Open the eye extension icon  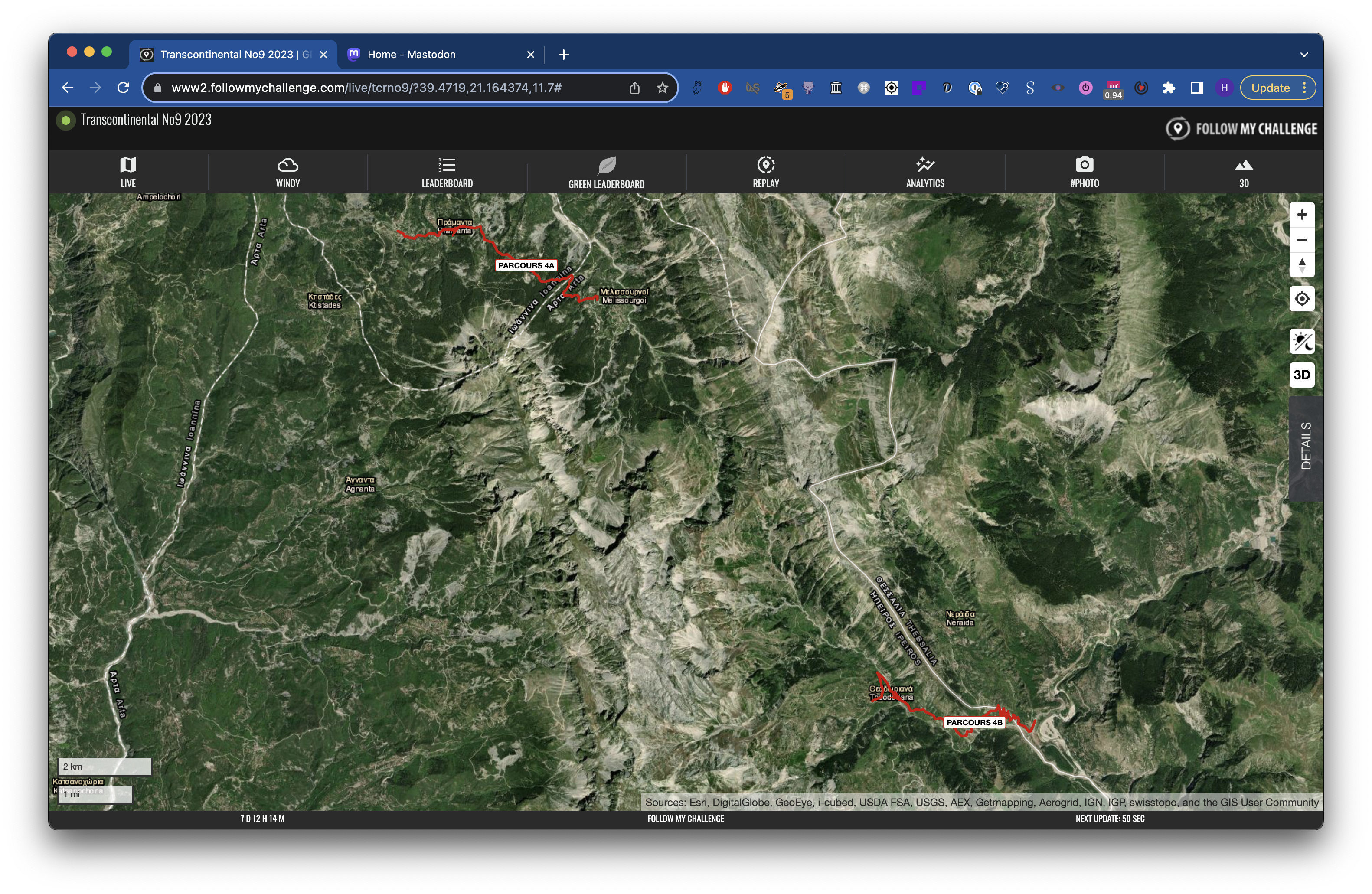point(1058,88)
